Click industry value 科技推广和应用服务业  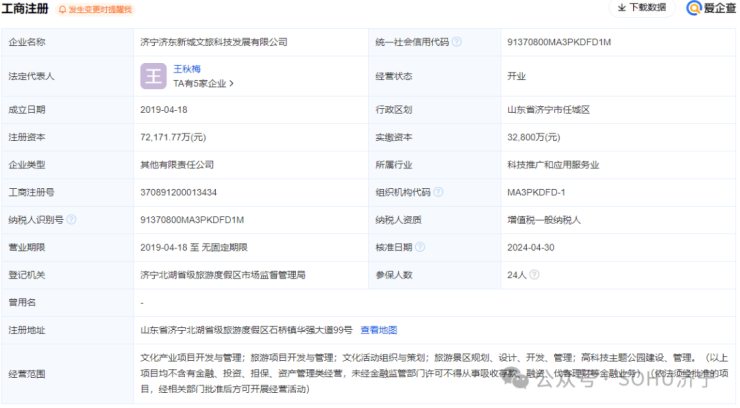(553, 165)
